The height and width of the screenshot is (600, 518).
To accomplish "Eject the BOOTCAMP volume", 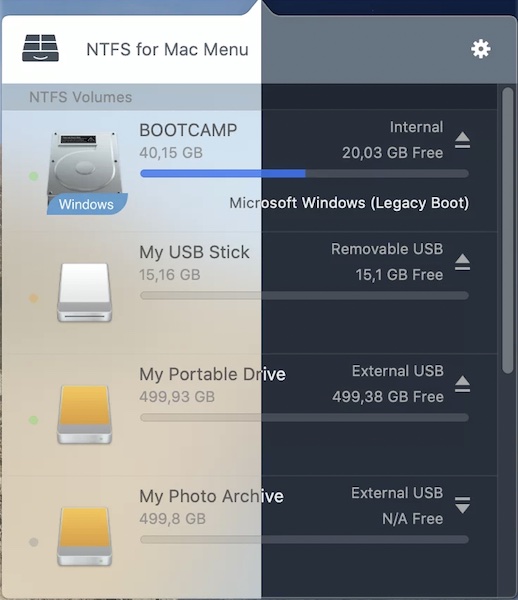I will (463, 140).
